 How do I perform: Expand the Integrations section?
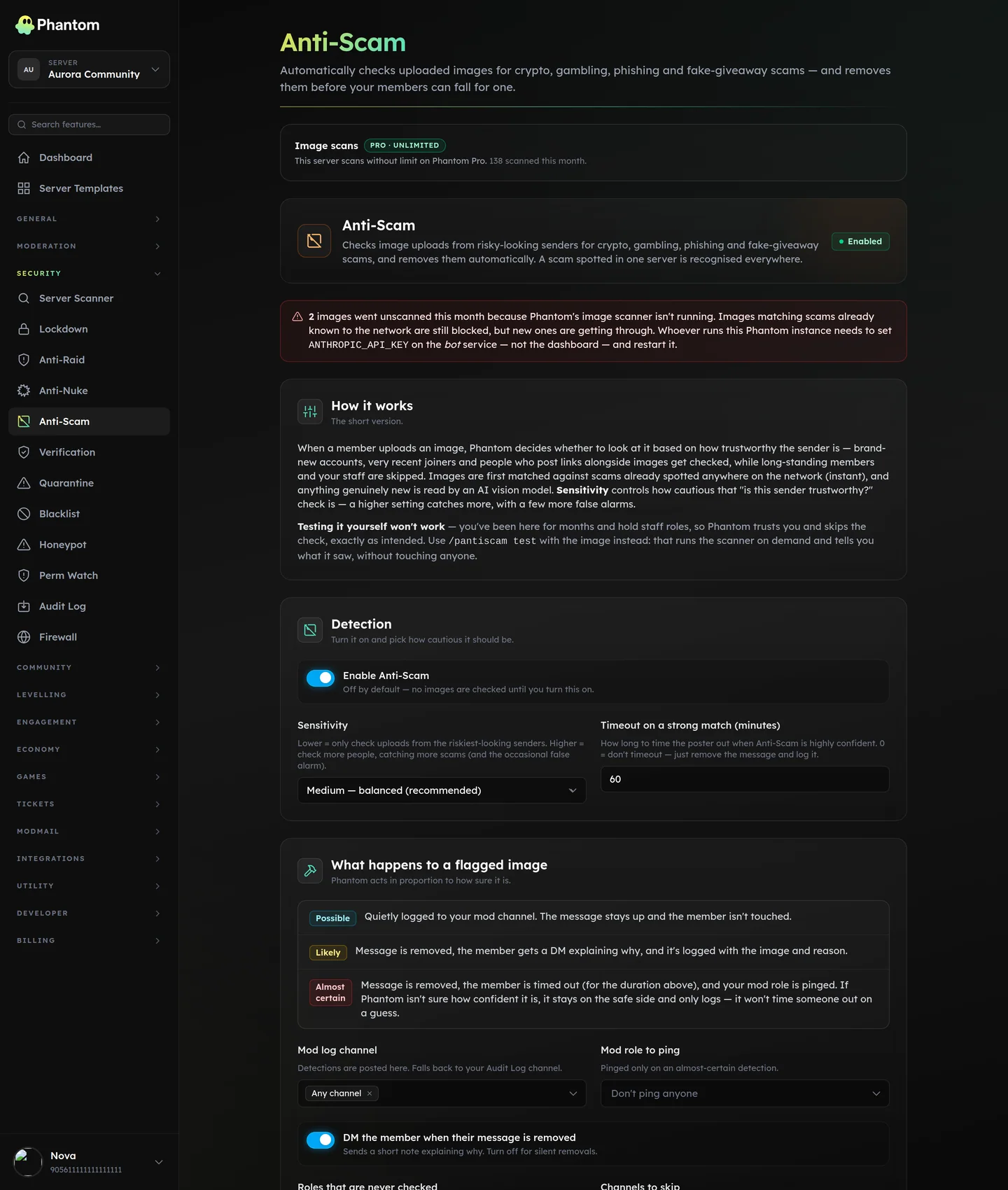[89, 859]
